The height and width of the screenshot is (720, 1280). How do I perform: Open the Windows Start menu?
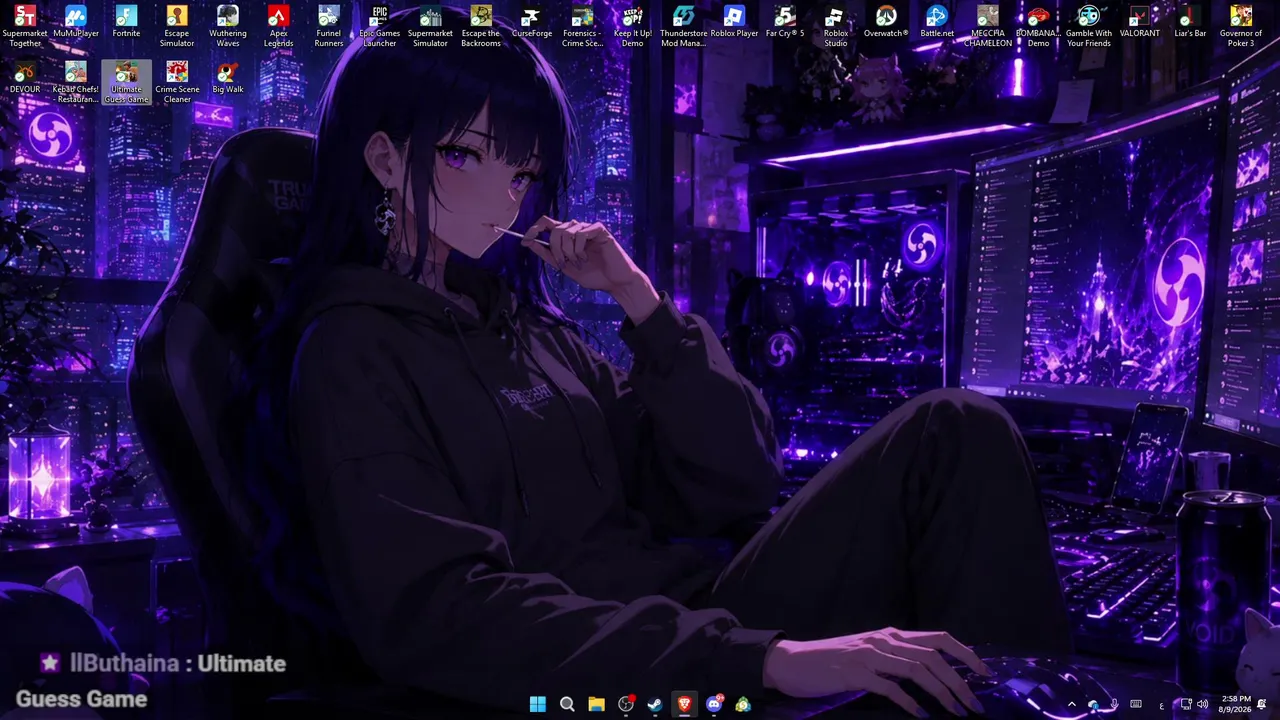pyautogui.click(x=538, y=704)
